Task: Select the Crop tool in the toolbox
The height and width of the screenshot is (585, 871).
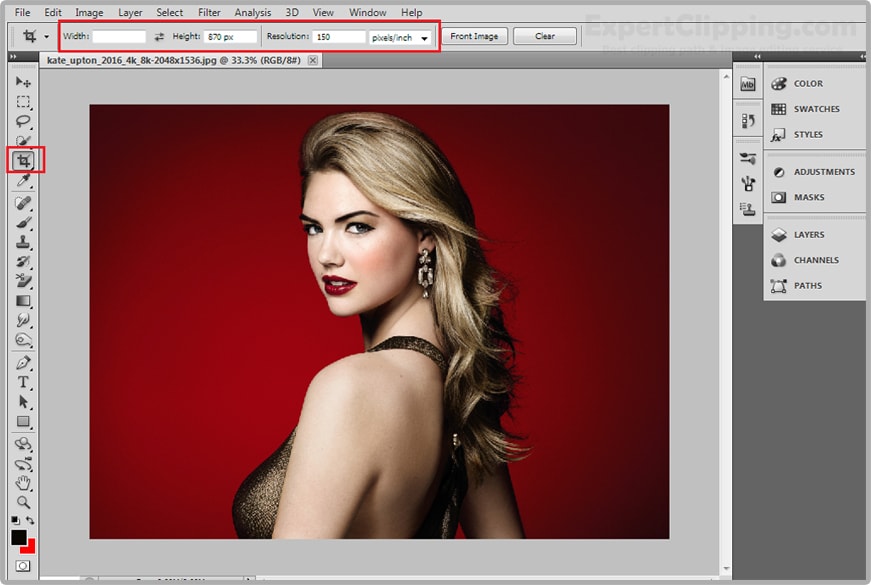Action: tap(23, 160)
